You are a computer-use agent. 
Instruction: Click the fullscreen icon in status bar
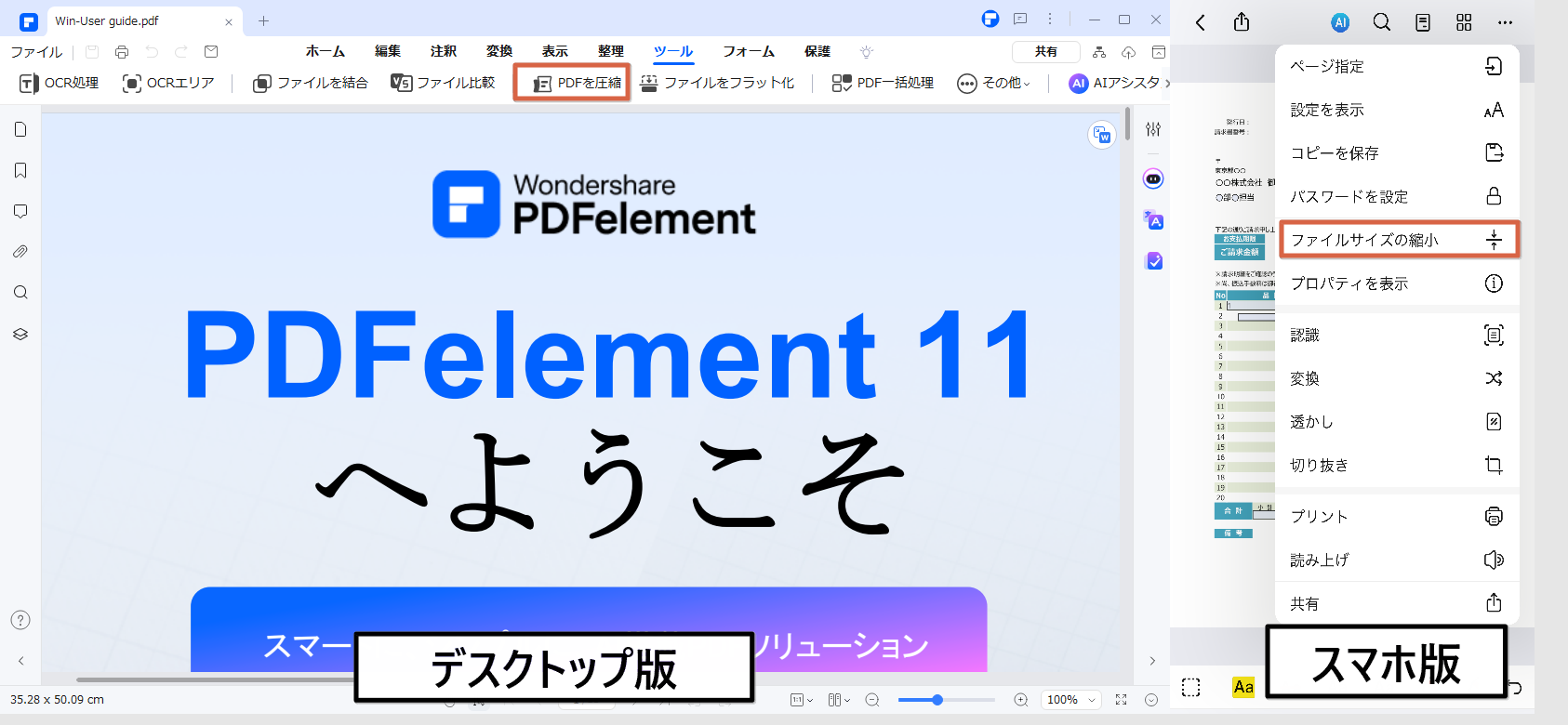tap(1122, 700)
